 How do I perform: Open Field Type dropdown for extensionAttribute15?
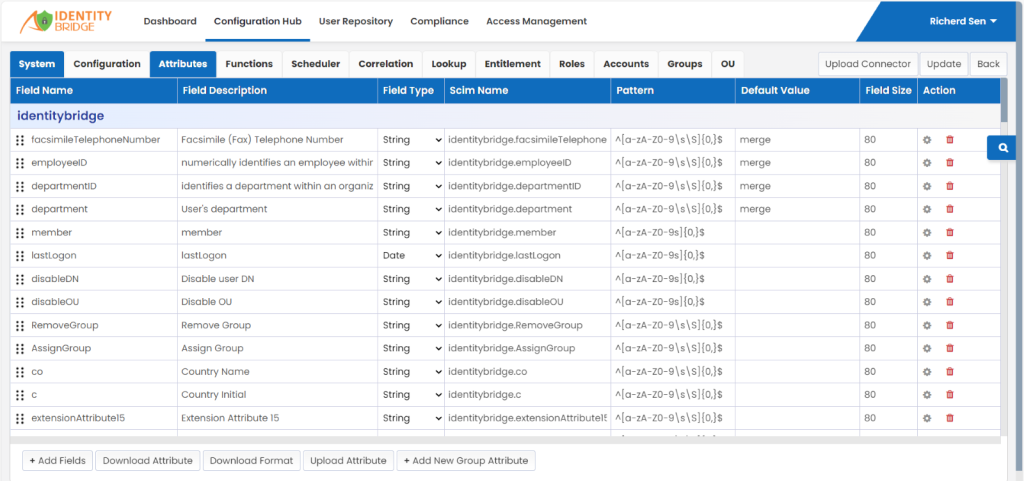click(x=411, y=418)
